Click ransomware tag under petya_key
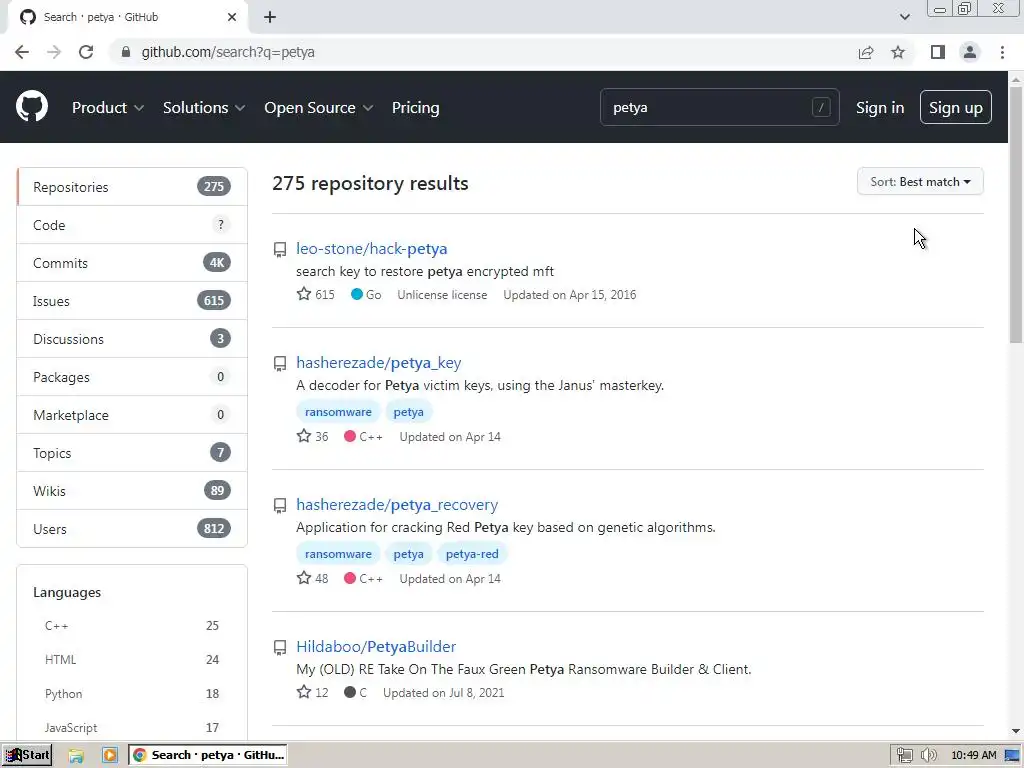Image resolution: width=1024 pixels, height=768 pixels. pyautogui.click(x=338, y=412)
